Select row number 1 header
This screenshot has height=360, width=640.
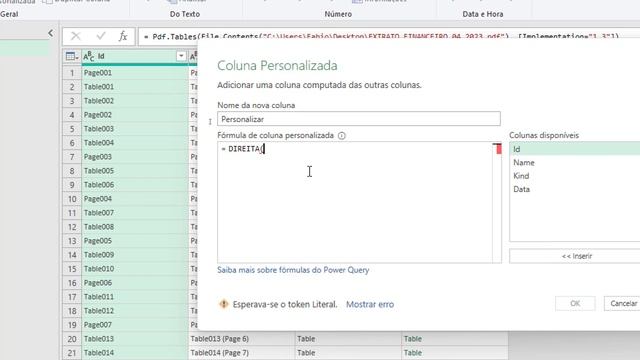pos(72,73)
